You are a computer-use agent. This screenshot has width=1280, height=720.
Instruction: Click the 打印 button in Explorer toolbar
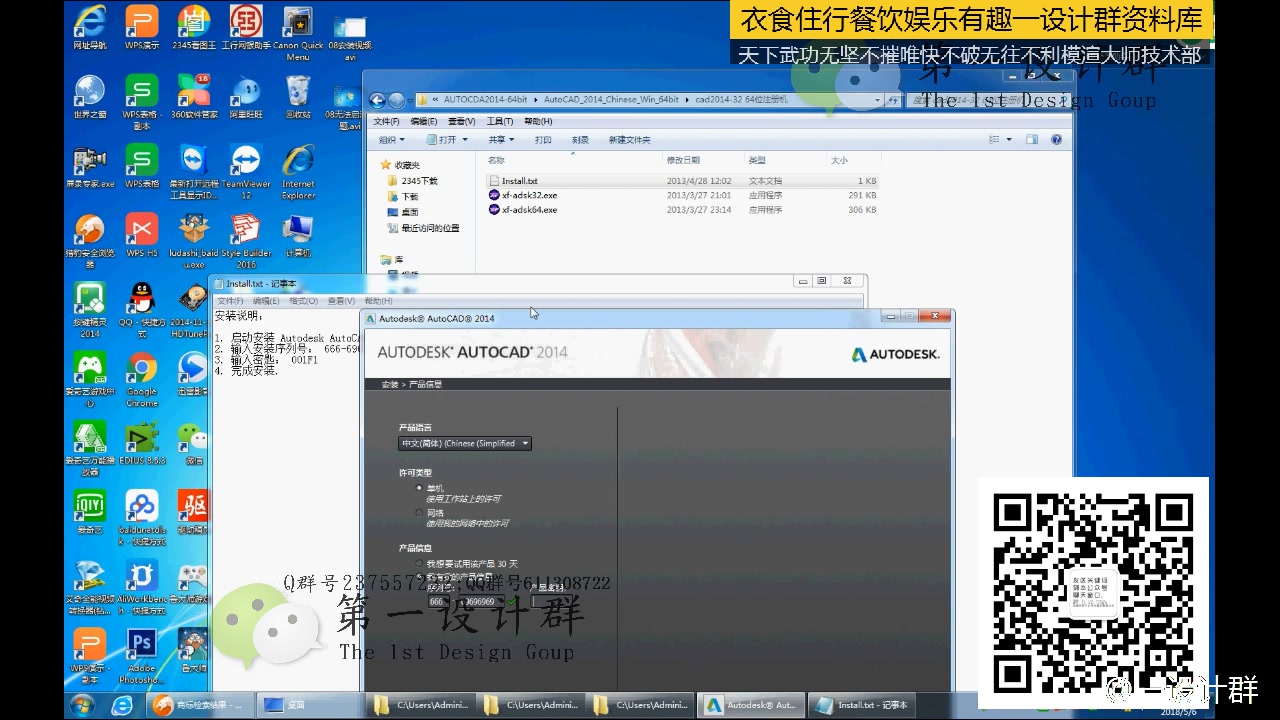coord(543,140)
